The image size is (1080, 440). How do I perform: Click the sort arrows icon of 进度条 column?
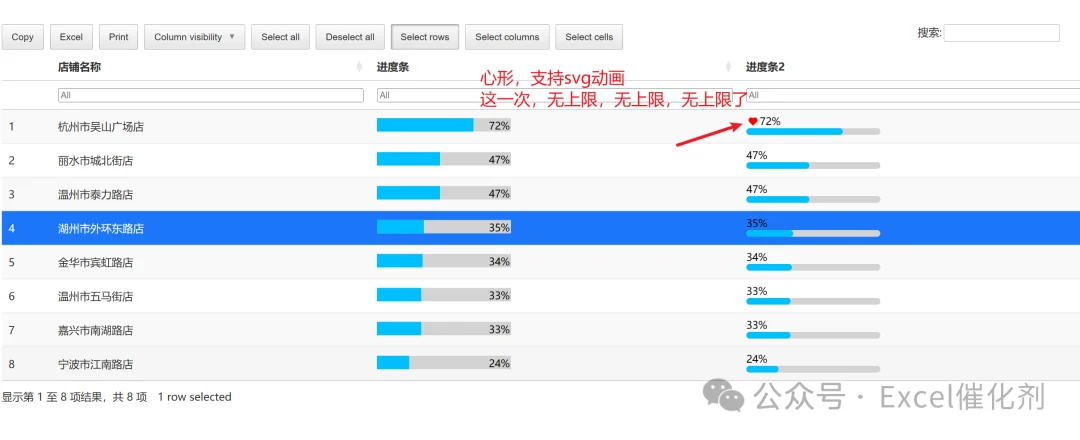tap(728, 67)
